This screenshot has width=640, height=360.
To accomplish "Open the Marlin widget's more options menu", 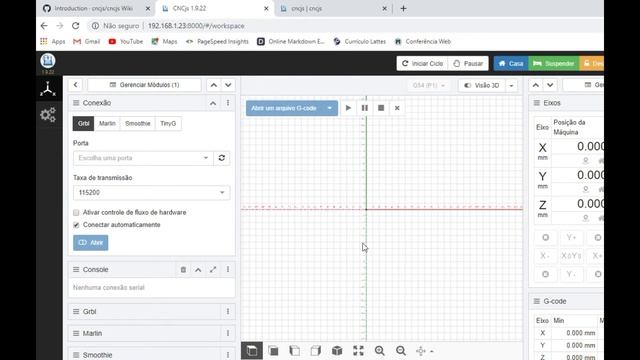I will [x=228, y=333].
